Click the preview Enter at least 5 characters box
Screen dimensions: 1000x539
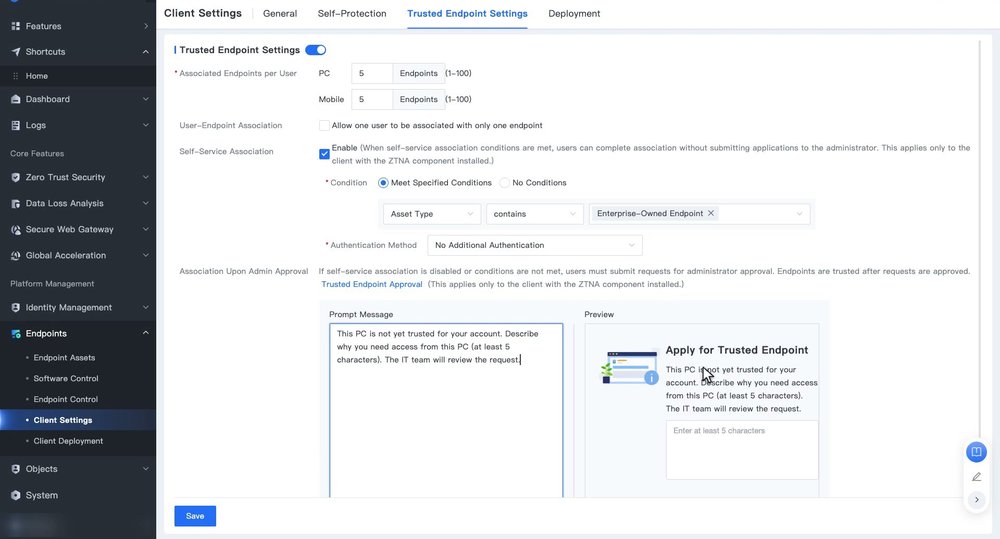[x=742, y=450]
